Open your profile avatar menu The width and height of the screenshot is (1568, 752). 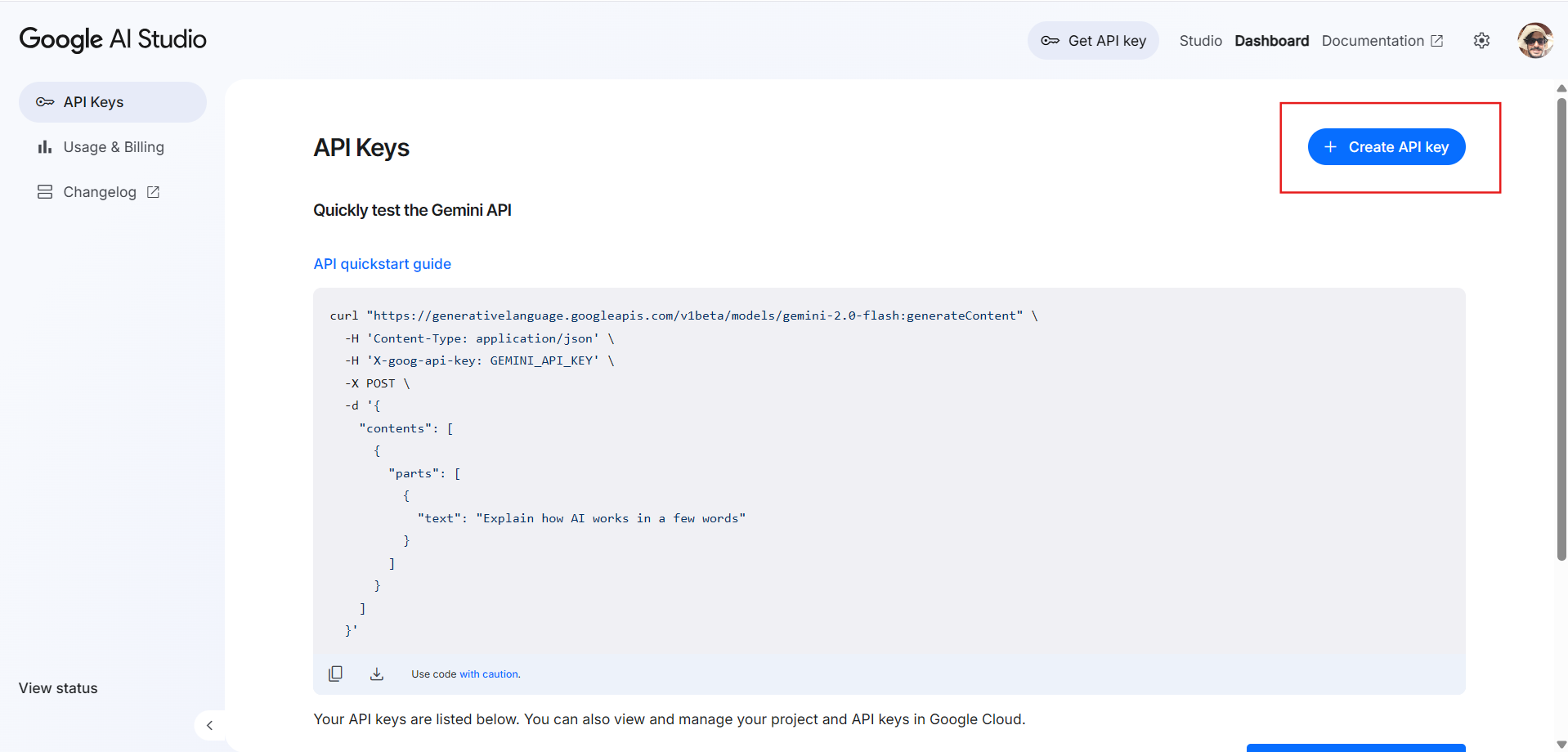1534,40
